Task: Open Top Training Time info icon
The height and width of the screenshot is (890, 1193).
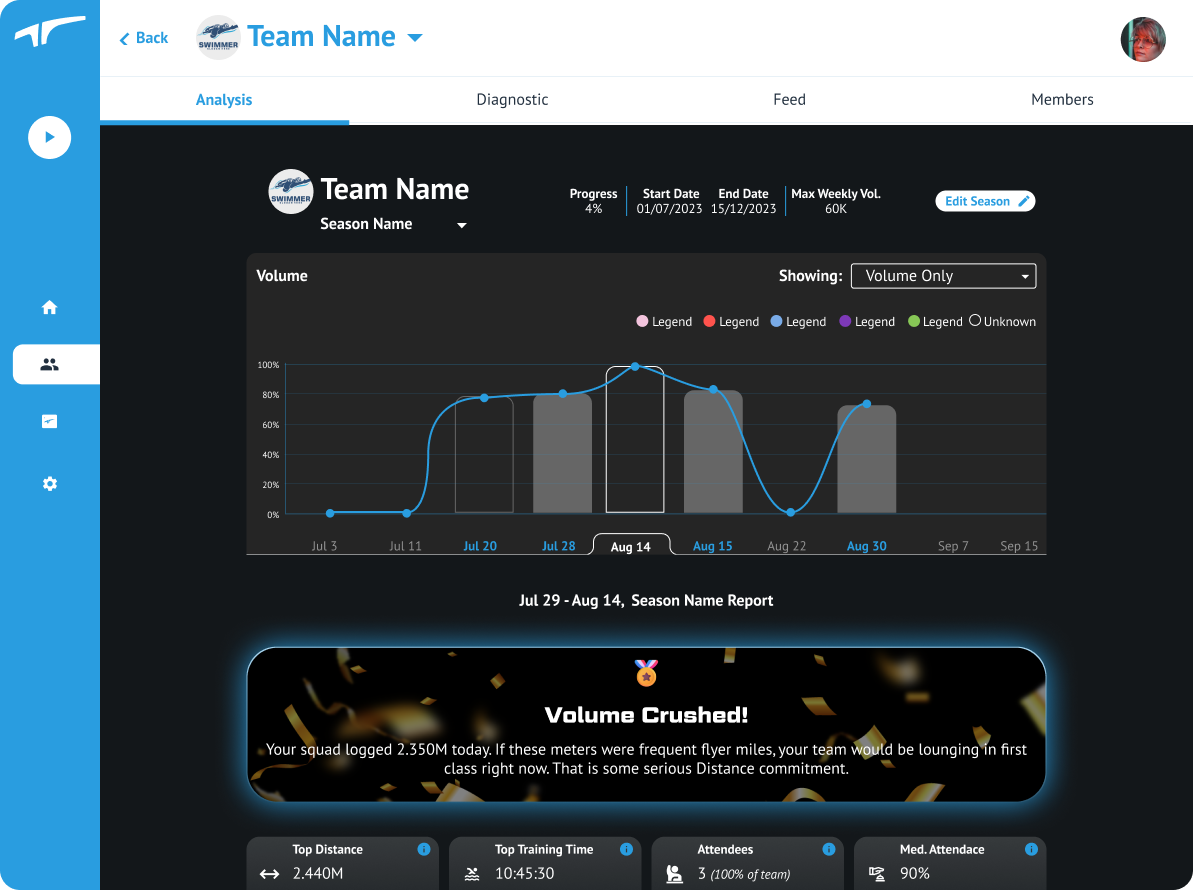Action: point(626,849)
